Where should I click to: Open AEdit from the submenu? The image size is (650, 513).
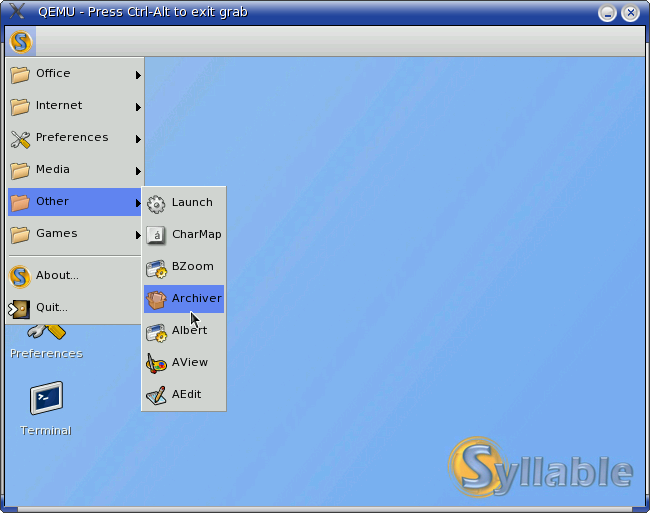click(x=184, y=395)
